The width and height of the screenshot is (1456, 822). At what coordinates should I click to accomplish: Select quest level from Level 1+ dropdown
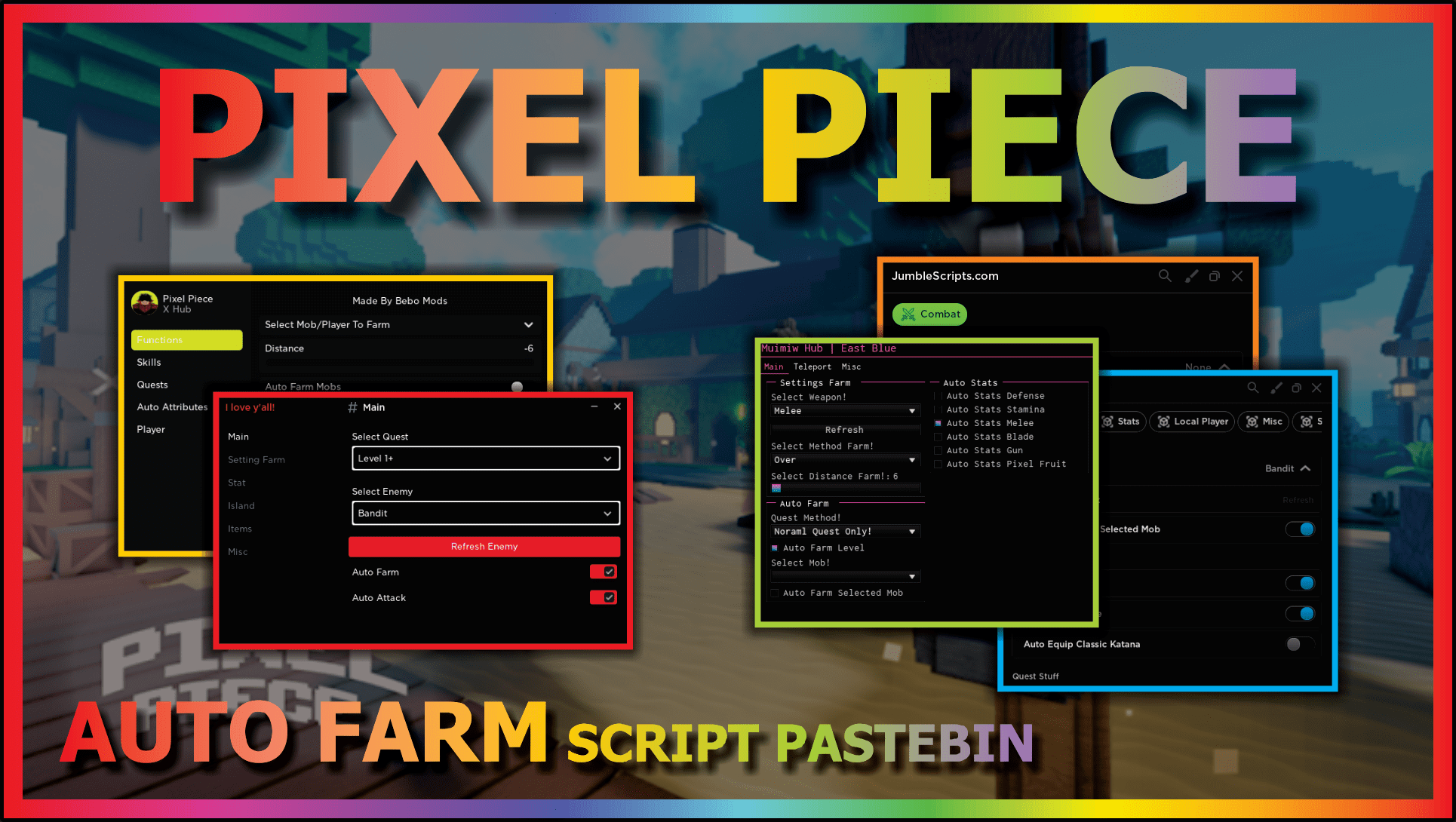coord(483,458)
